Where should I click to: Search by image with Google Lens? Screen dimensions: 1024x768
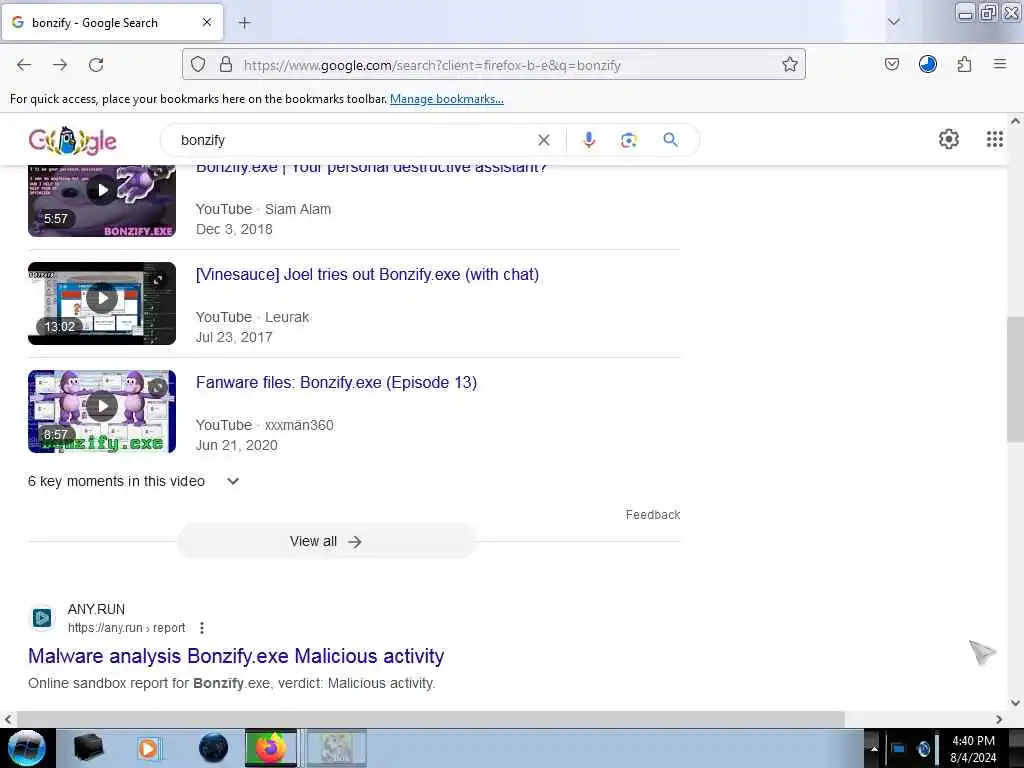pyautogui.click(x=628, y=140)
